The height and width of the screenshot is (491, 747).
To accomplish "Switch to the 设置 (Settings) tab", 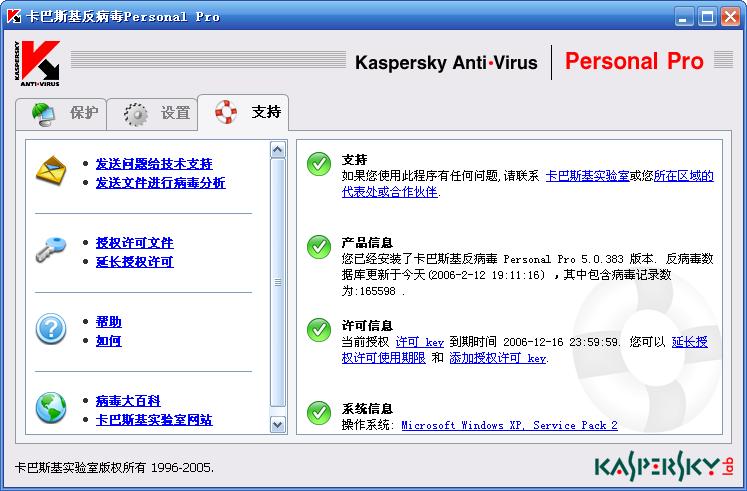I will (x=152, y=114).
